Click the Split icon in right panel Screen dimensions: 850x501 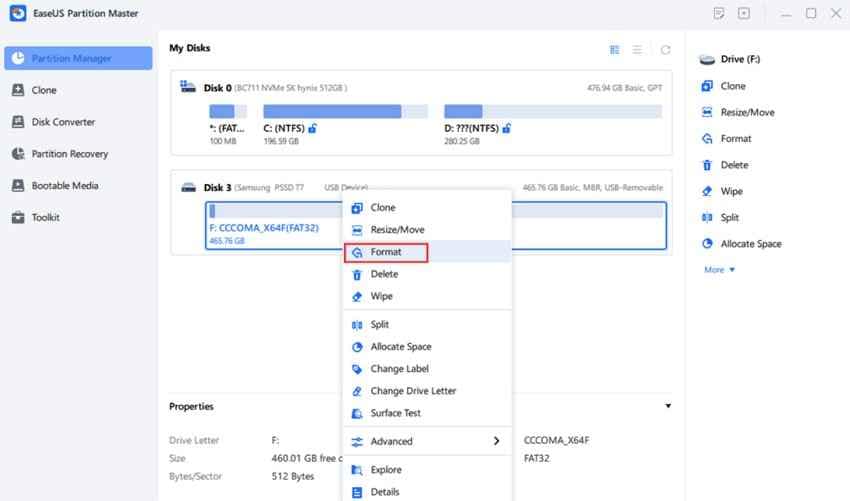point(707,218)
